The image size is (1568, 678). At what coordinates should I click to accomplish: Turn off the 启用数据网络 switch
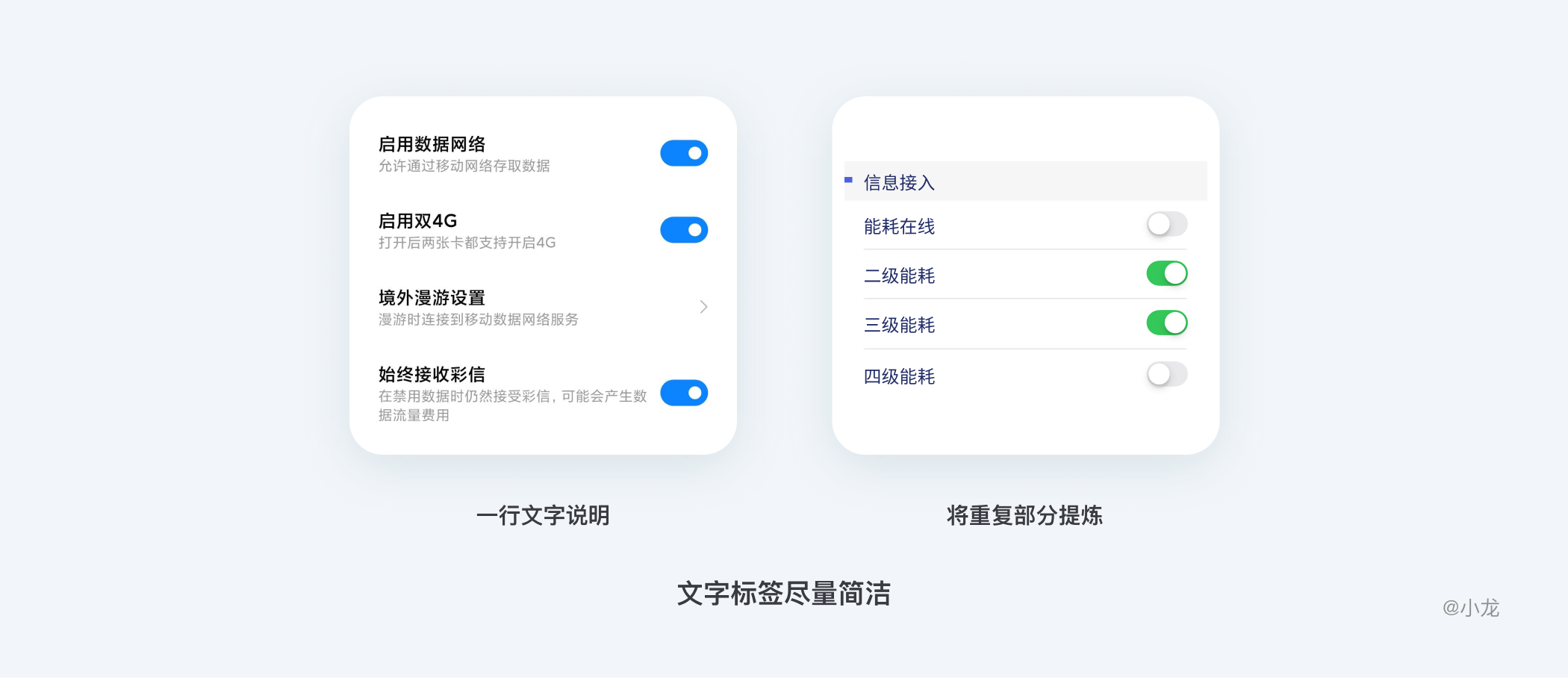(683, 153)
